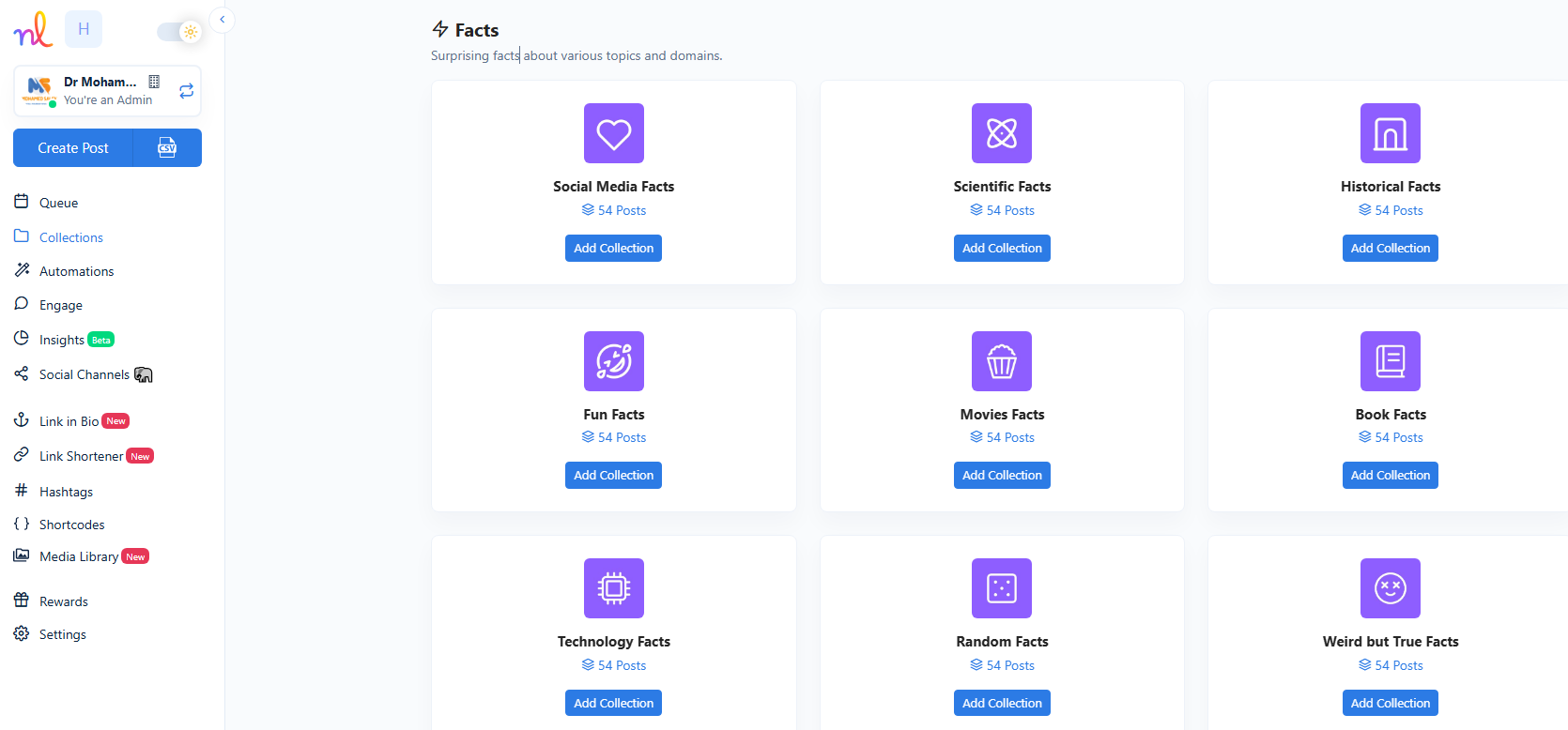Click the Movies Facts popcorn icon
Viewport: 1568px width, 730px height.
coord(1002,361)
